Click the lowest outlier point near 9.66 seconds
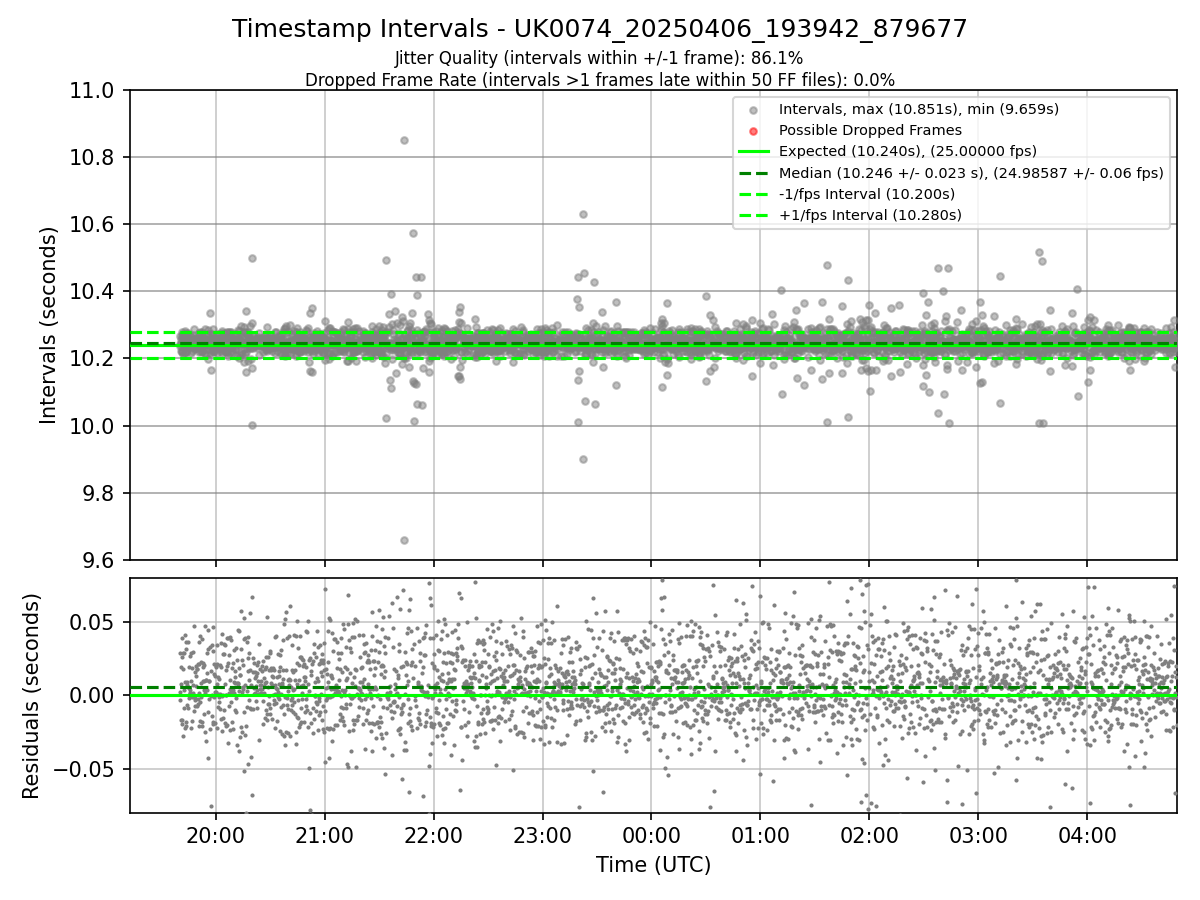The height and width of the screenshot is (900, 1200). [404, 540]
